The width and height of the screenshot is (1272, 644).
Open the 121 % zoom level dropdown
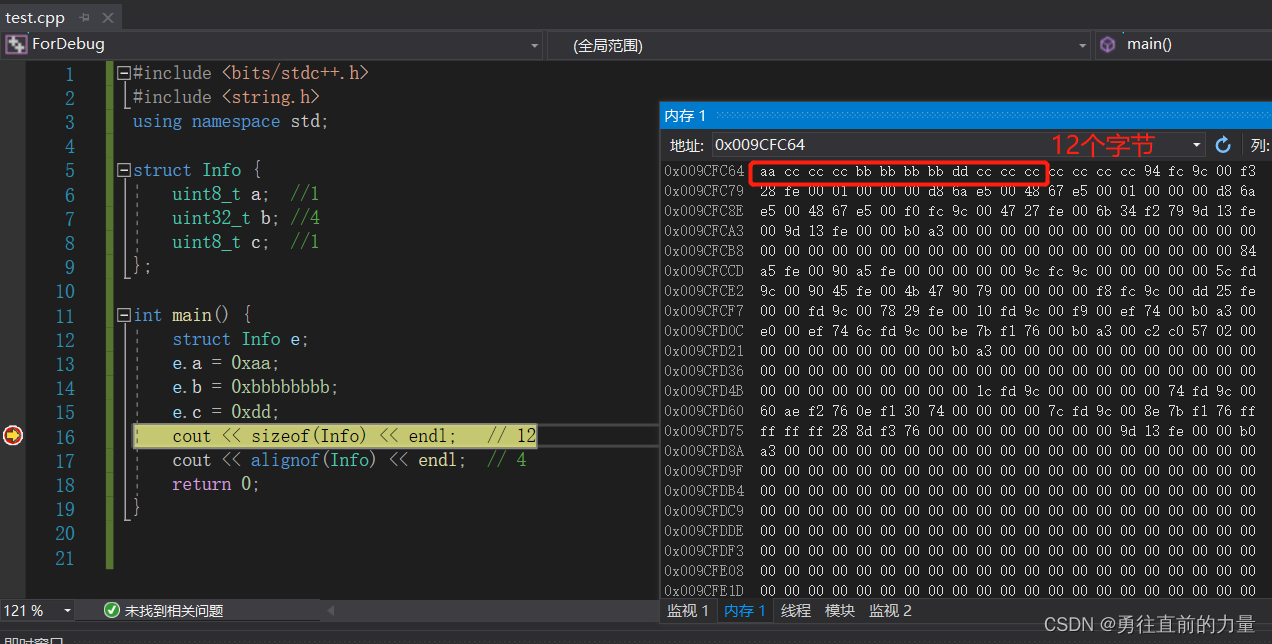tap(67, 610)
